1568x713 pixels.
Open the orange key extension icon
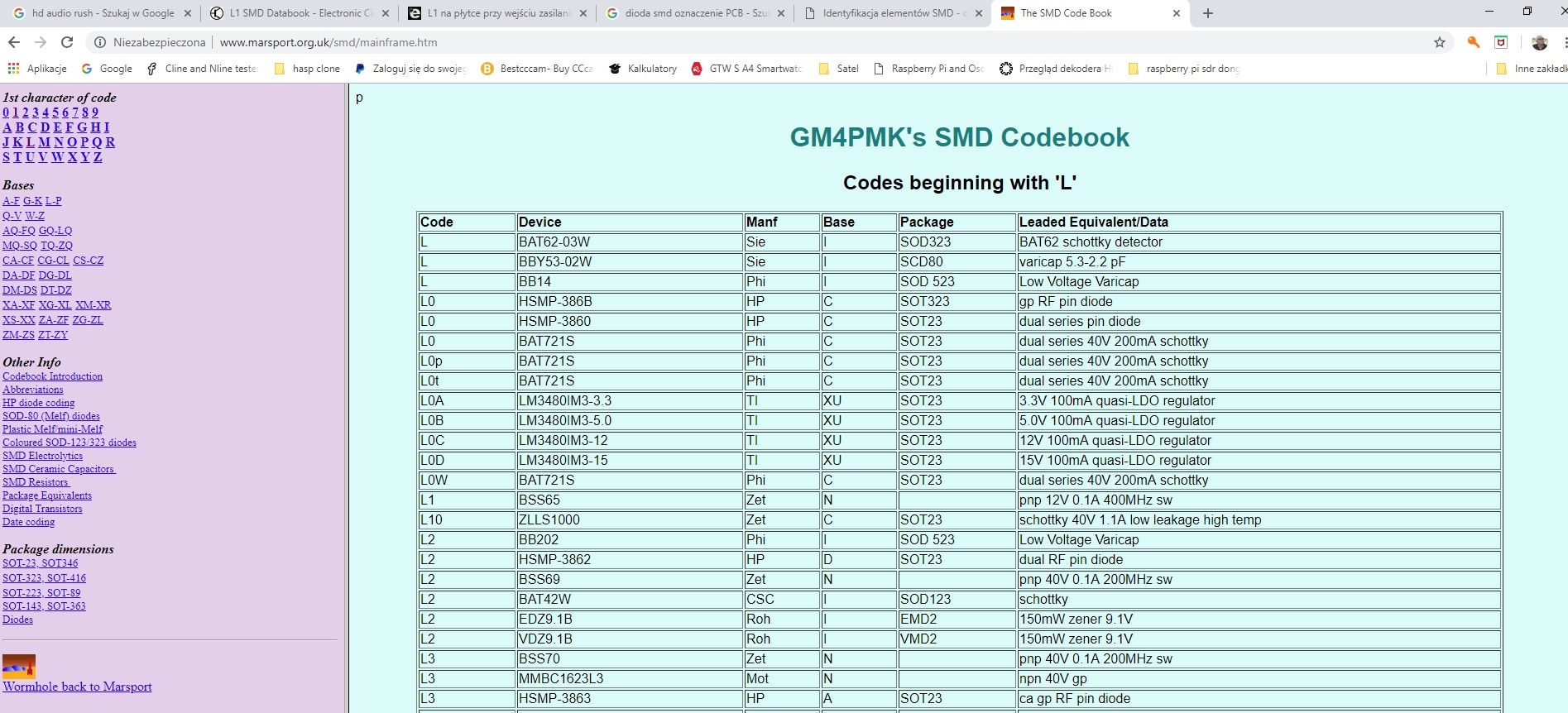coord(1474,42)
